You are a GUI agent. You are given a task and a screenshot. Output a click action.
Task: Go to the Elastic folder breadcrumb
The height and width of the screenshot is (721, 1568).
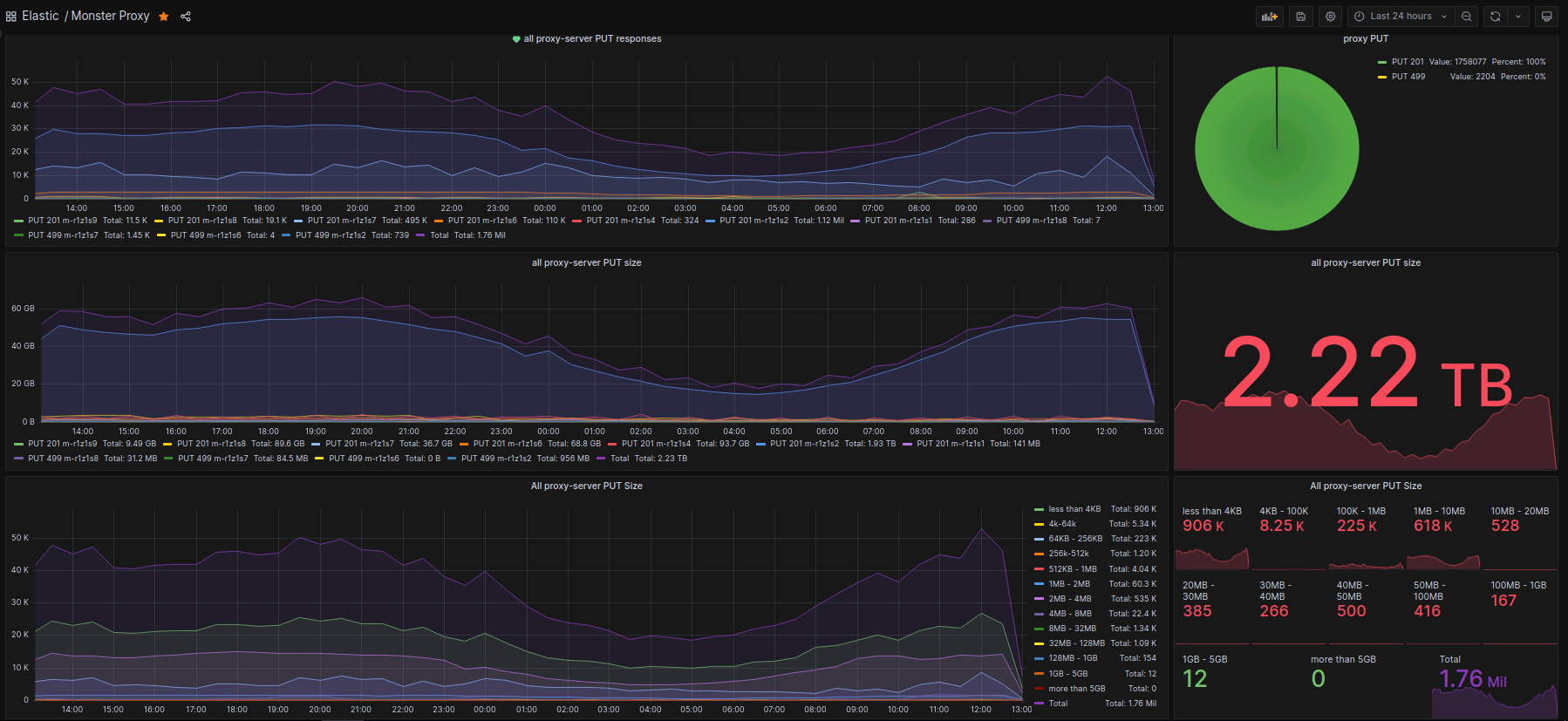pos(40,16)
